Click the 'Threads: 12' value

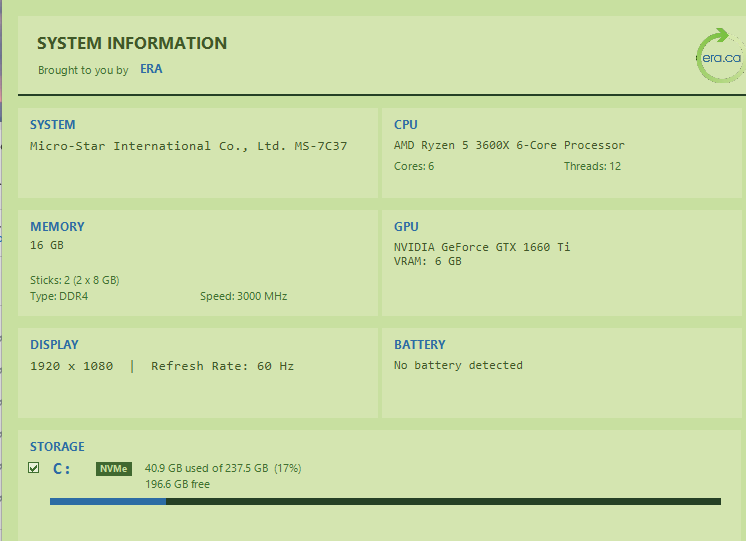[x=592, y=166]
